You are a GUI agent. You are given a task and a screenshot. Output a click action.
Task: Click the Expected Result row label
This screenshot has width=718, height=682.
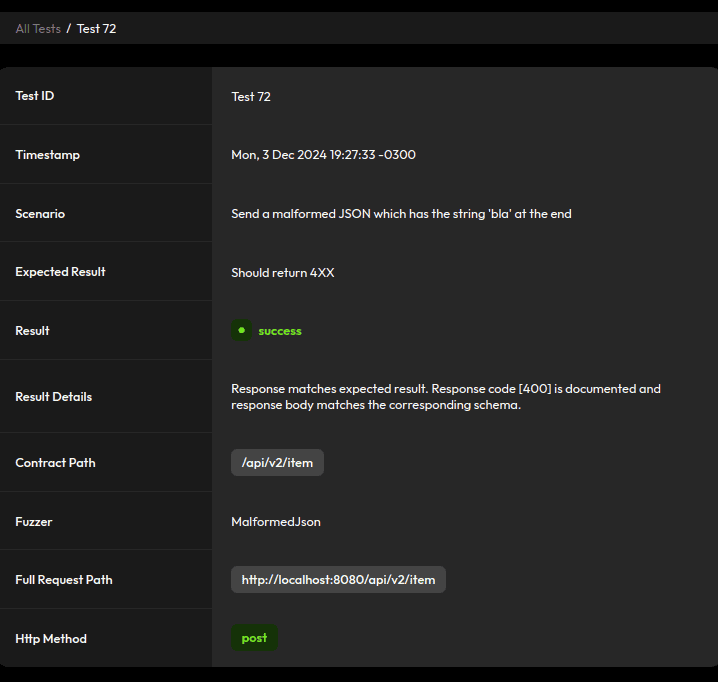[60, 272]
